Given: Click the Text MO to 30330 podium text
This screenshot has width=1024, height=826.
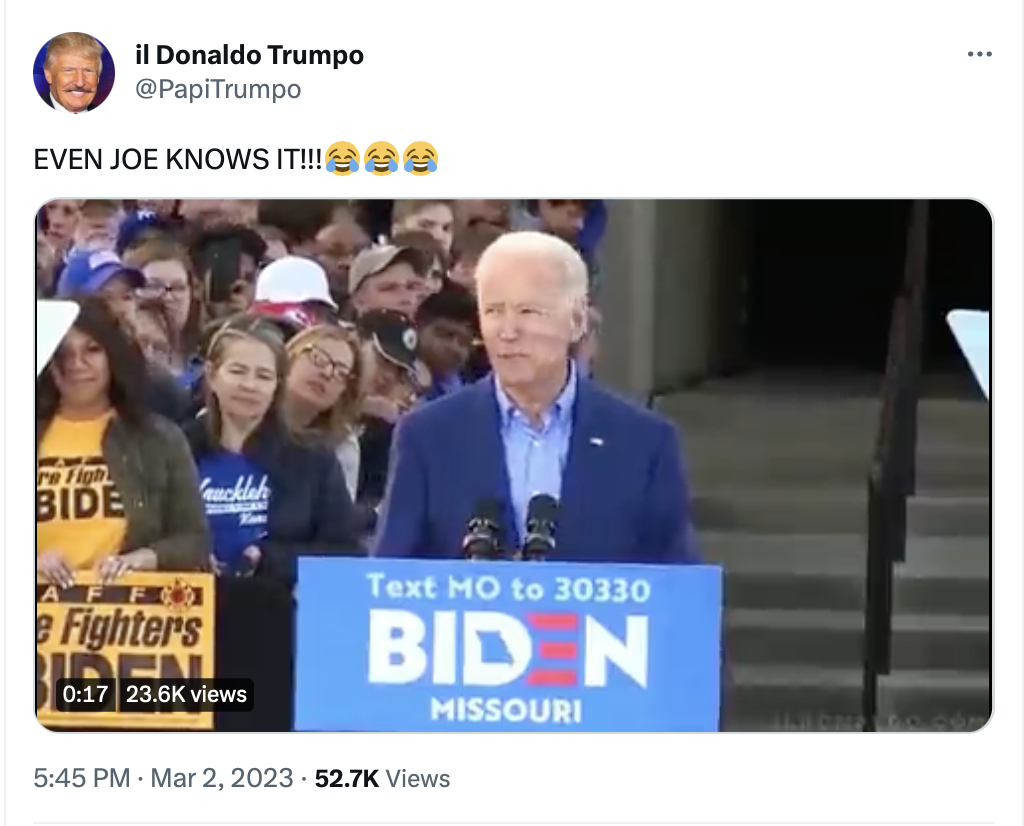Looking at the screenshot, I should [x=508, y=588].
